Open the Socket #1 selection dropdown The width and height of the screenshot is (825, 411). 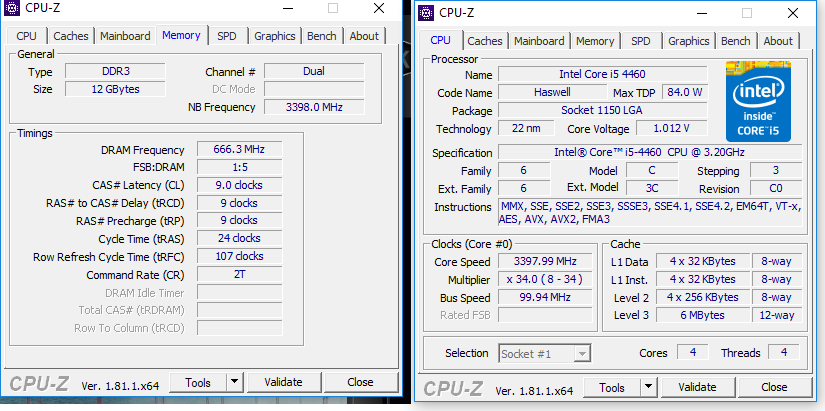[x=545, y=354]
